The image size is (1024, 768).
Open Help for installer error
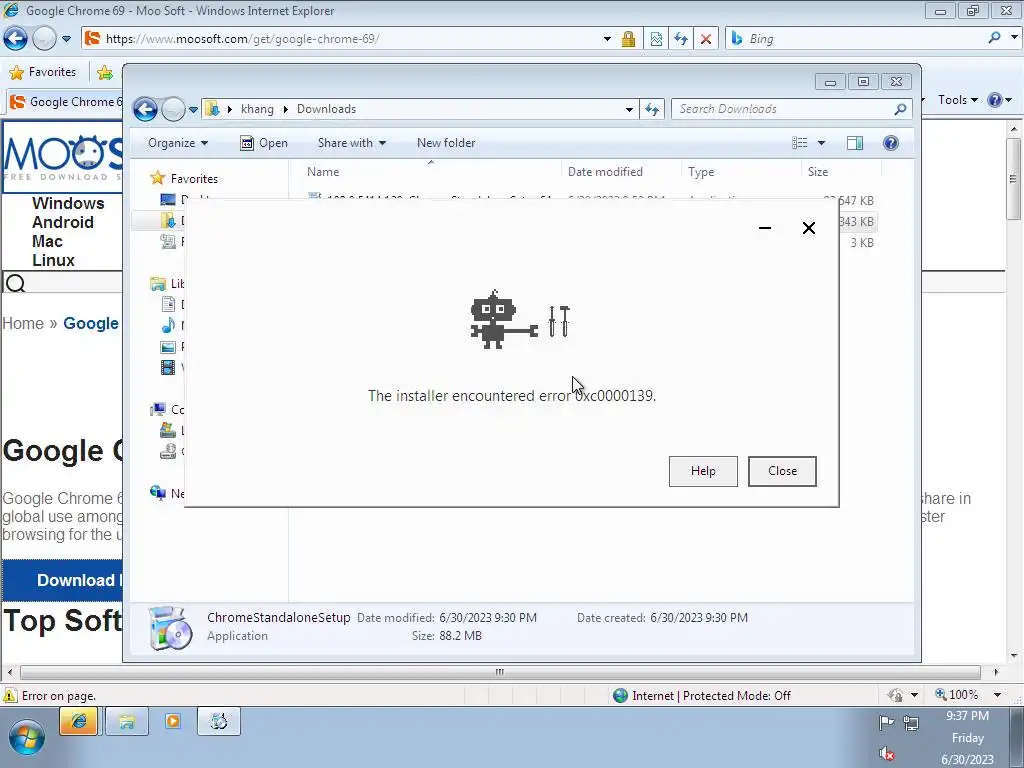(x=703, y=471)
